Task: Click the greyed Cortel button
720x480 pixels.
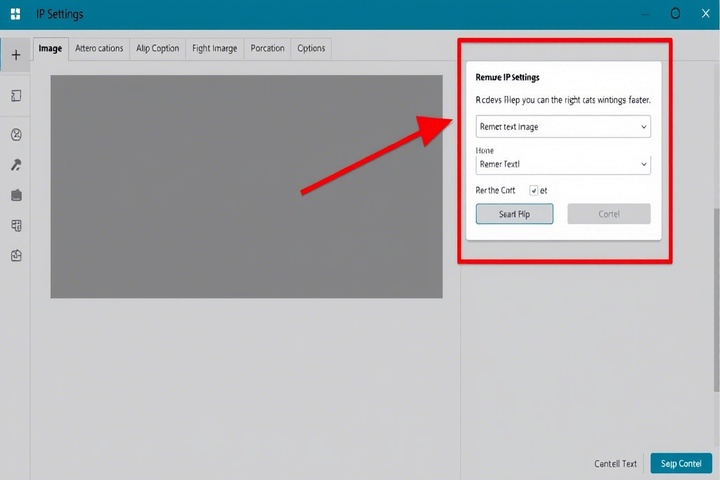Action: (x=609, y=214)
